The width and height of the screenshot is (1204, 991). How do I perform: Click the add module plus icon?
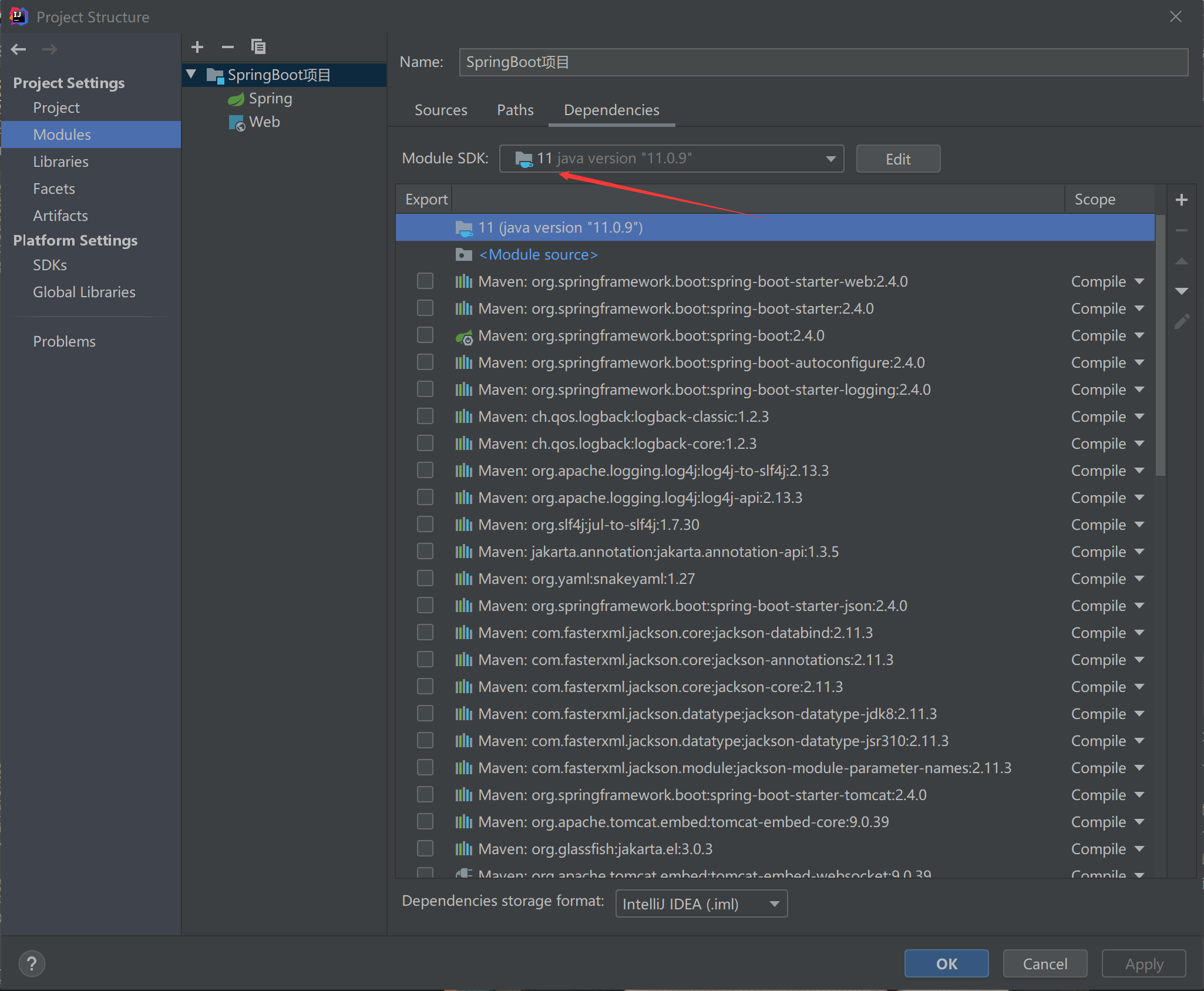[x=197, y=47]
